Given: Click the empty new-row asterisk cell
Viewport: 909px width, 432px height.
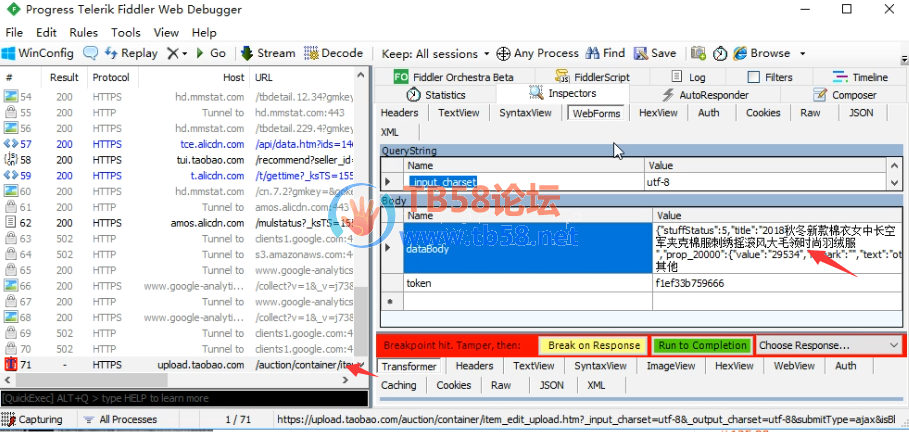Looking at the screenshot, I should point(392,301).
